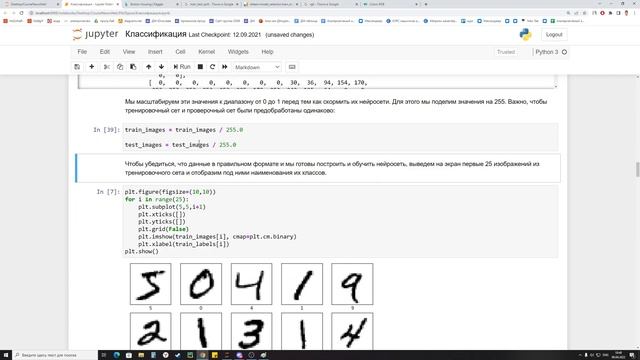This screenshot has height=360, width=640.
Task: Move the selected cell up
Action: tap(149, 67)
